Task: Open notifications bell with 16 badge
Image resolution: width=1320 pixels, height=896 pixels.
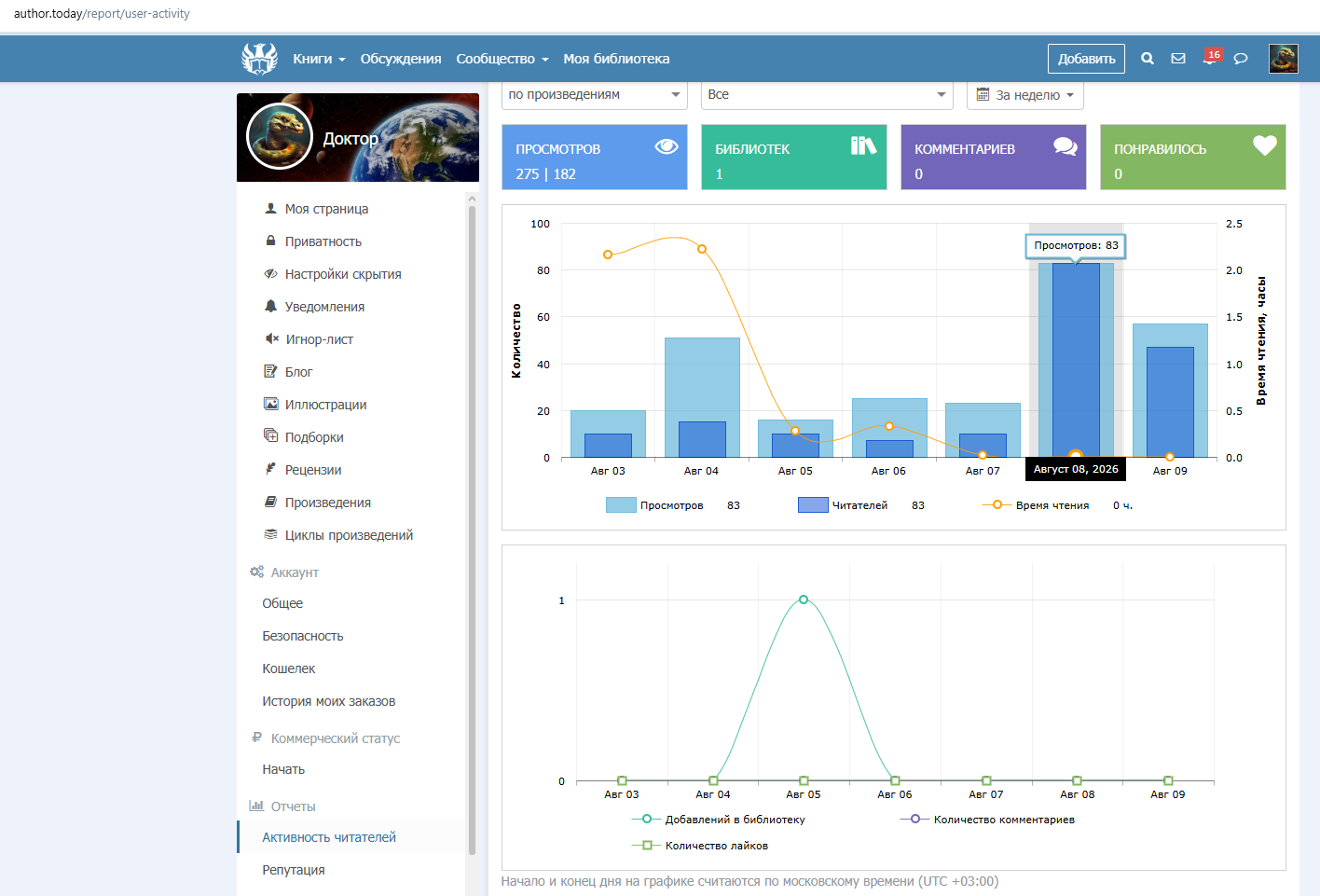Action: (x=1211, y=57)
